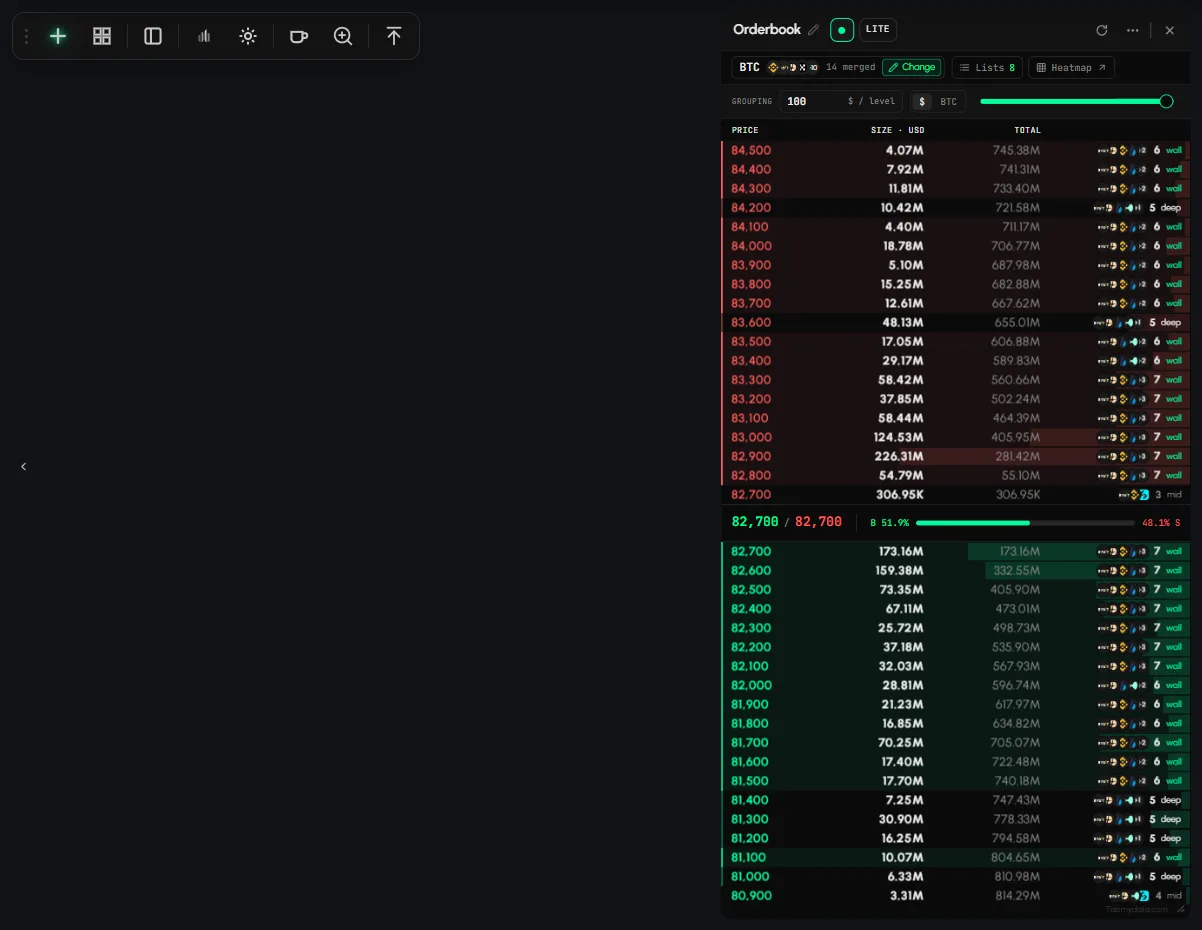The height and width of the screenshot is (930, 1202).
Task: Click the buy/sell ratio bar
Action: pyautogui.click(x=1025, y=523)
